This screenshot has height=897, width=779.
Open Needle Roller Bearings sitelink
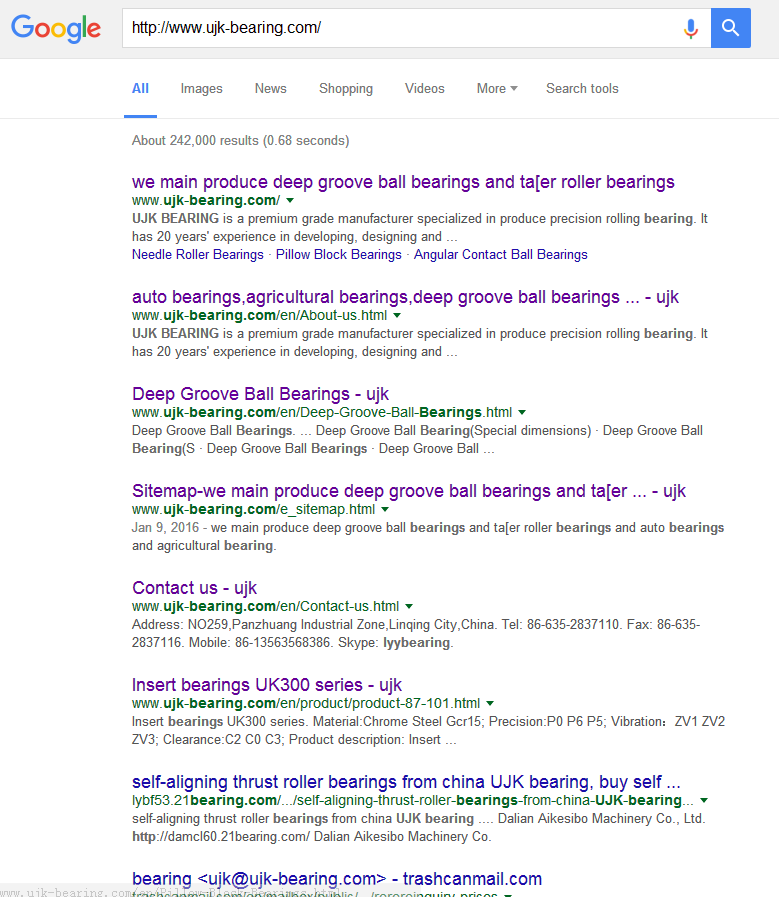pyautogui.click(x=198, y=255)
